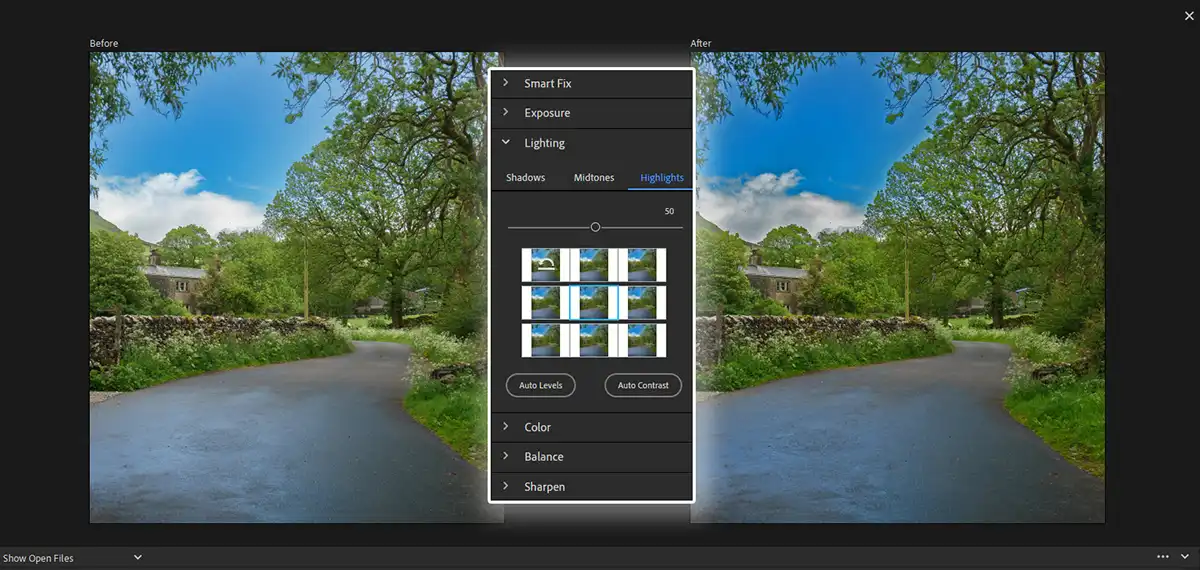Select the highlighted center preset thumbnail
1200x570 pixels.
(x=594, y=302)
